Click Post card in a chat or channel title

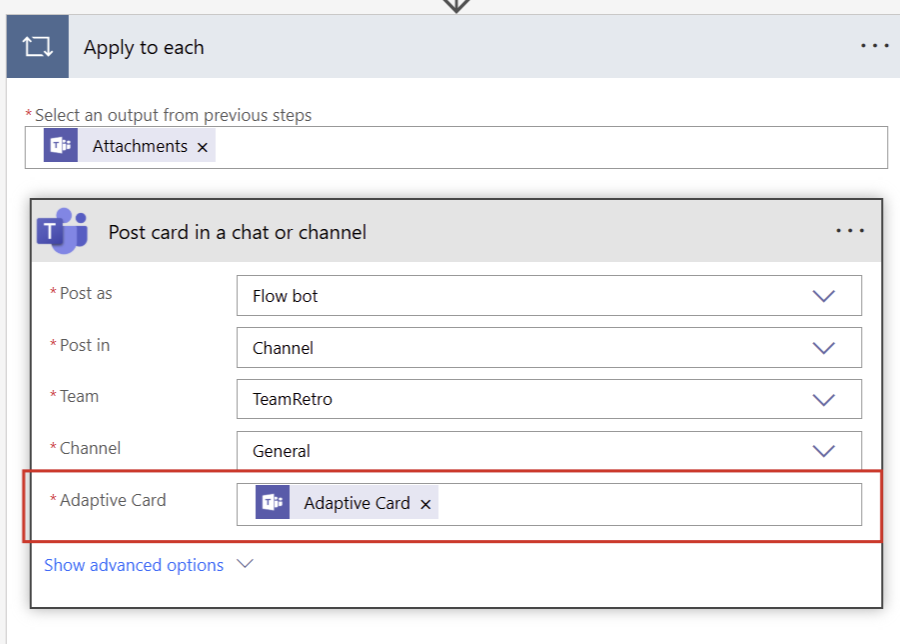[237, 232]
